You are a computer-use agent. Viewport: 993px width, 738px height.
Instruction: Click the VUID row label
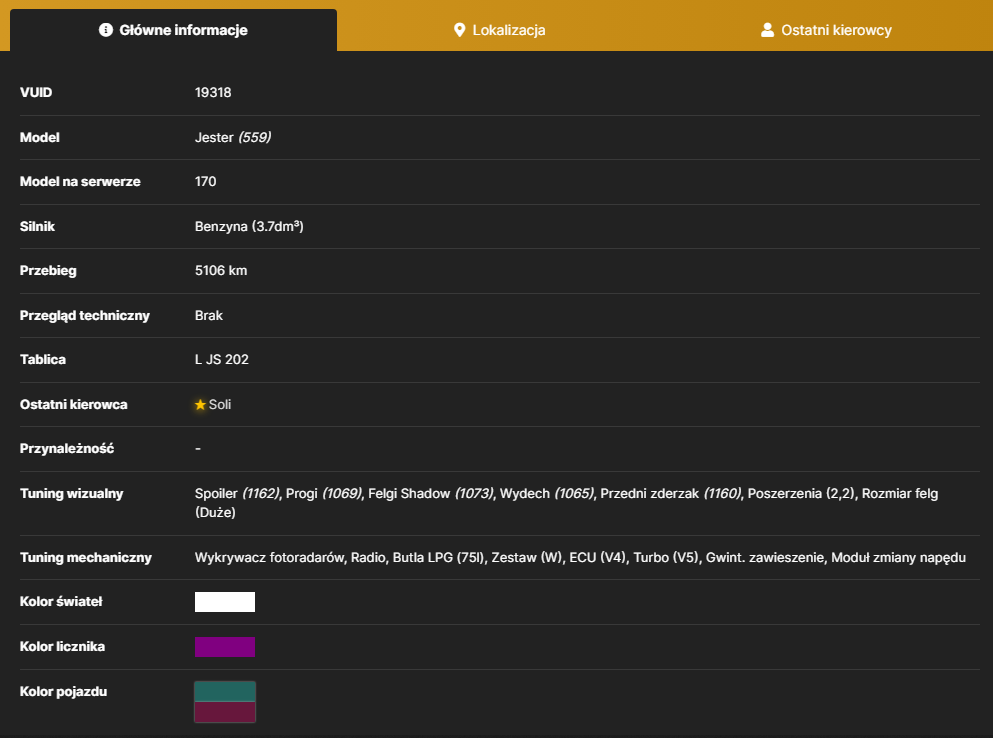36,92
